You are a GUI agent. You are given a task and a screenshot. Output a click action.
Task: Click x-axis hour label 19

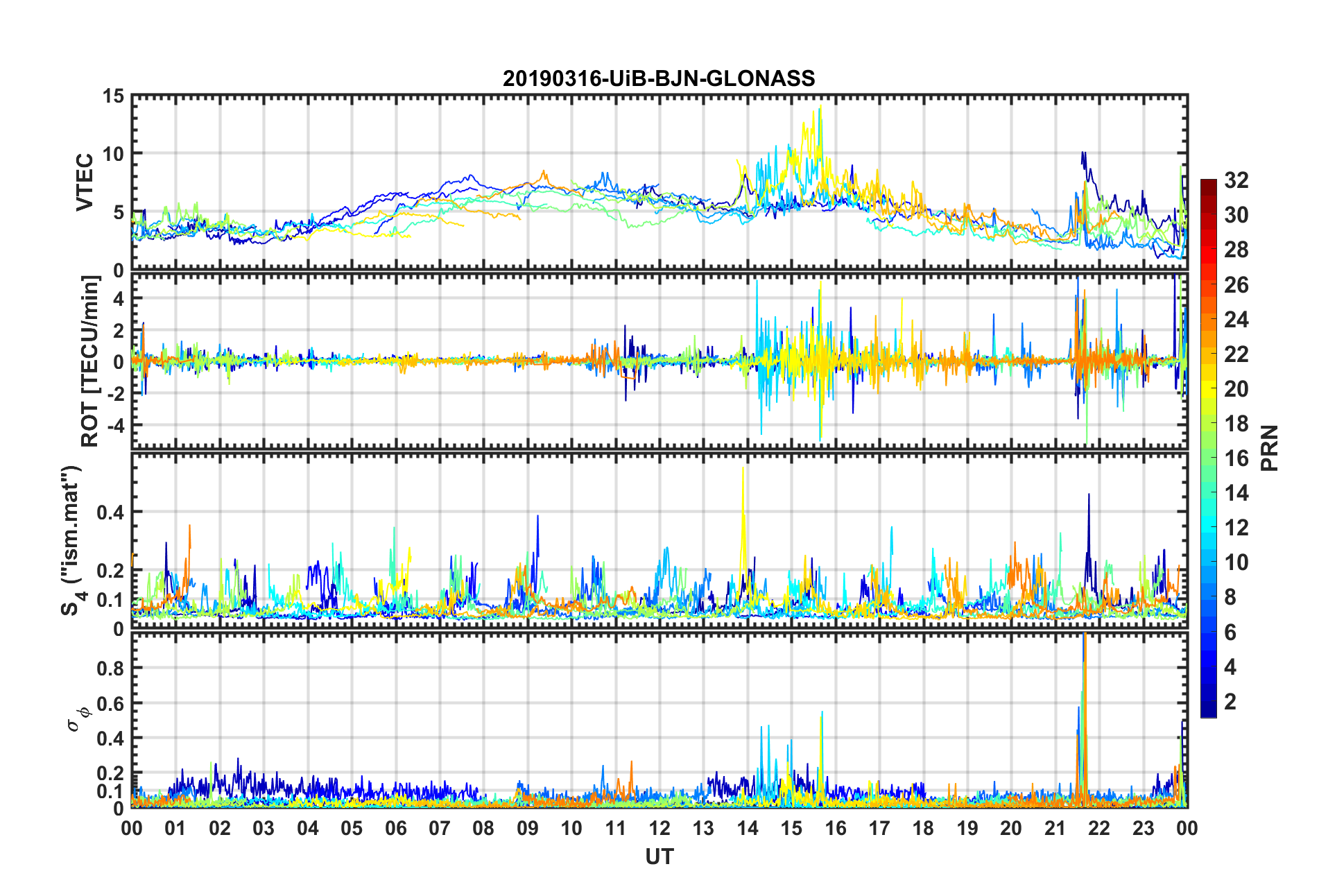[967, 828]
